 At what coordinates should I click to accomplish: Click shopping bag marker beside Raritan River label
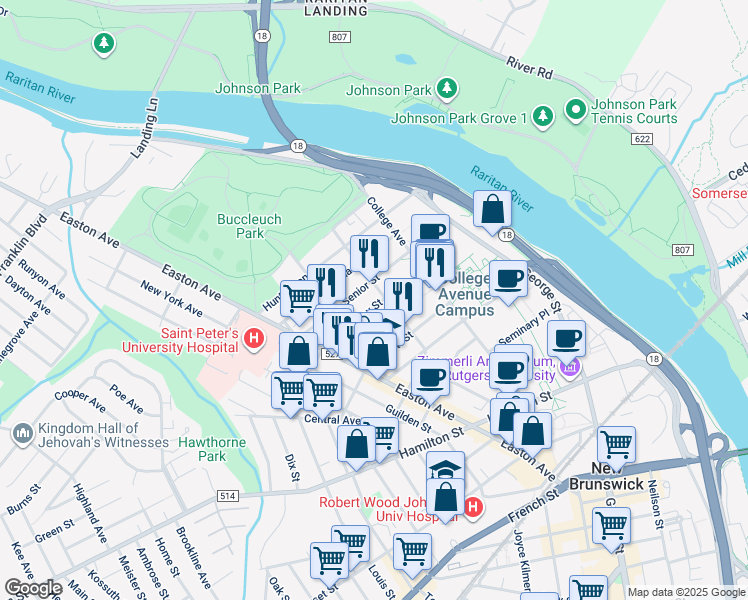click(x=492, y=212)
